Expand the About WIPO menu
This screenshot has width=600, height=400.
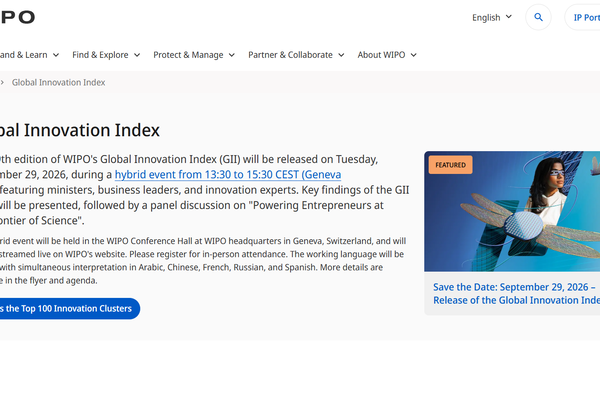coord(387,55)
